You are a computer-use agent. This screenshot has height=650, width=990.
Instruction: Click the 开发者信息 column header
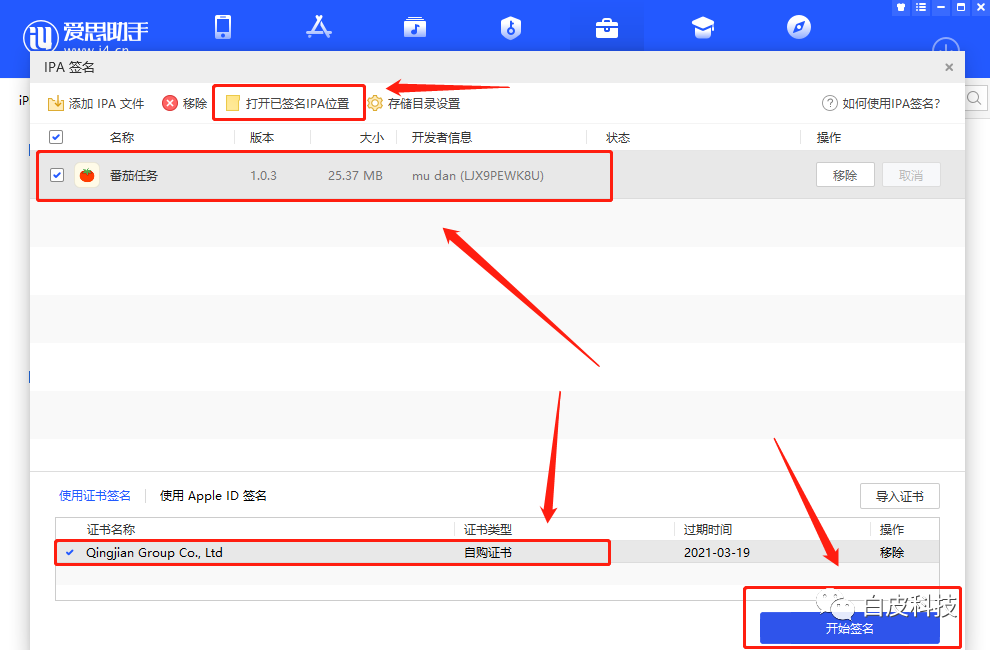pos(441,138)
